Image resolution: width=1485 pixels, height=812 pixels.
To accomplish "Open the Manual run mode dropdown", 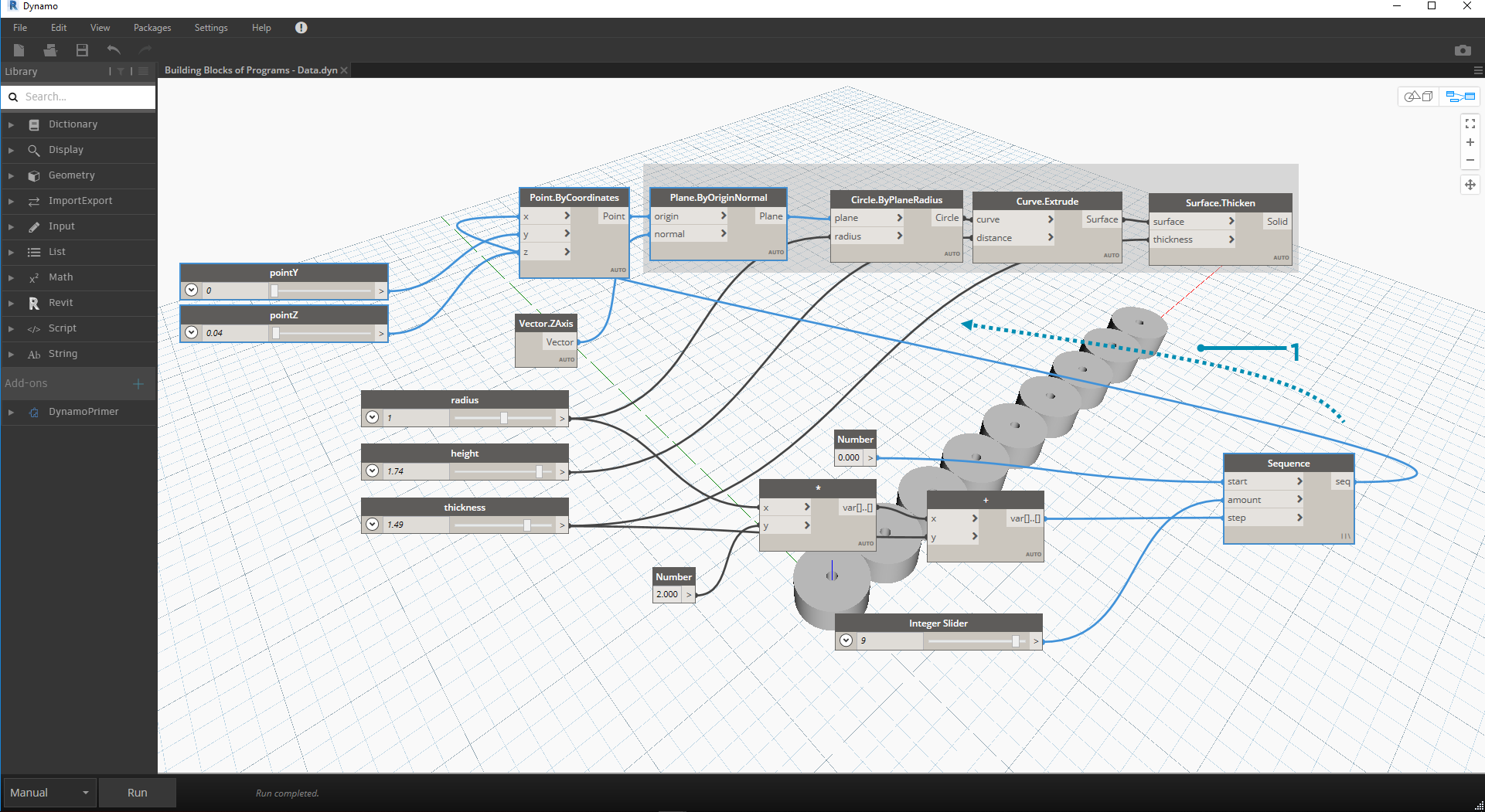I will click(x=49, y=793).
